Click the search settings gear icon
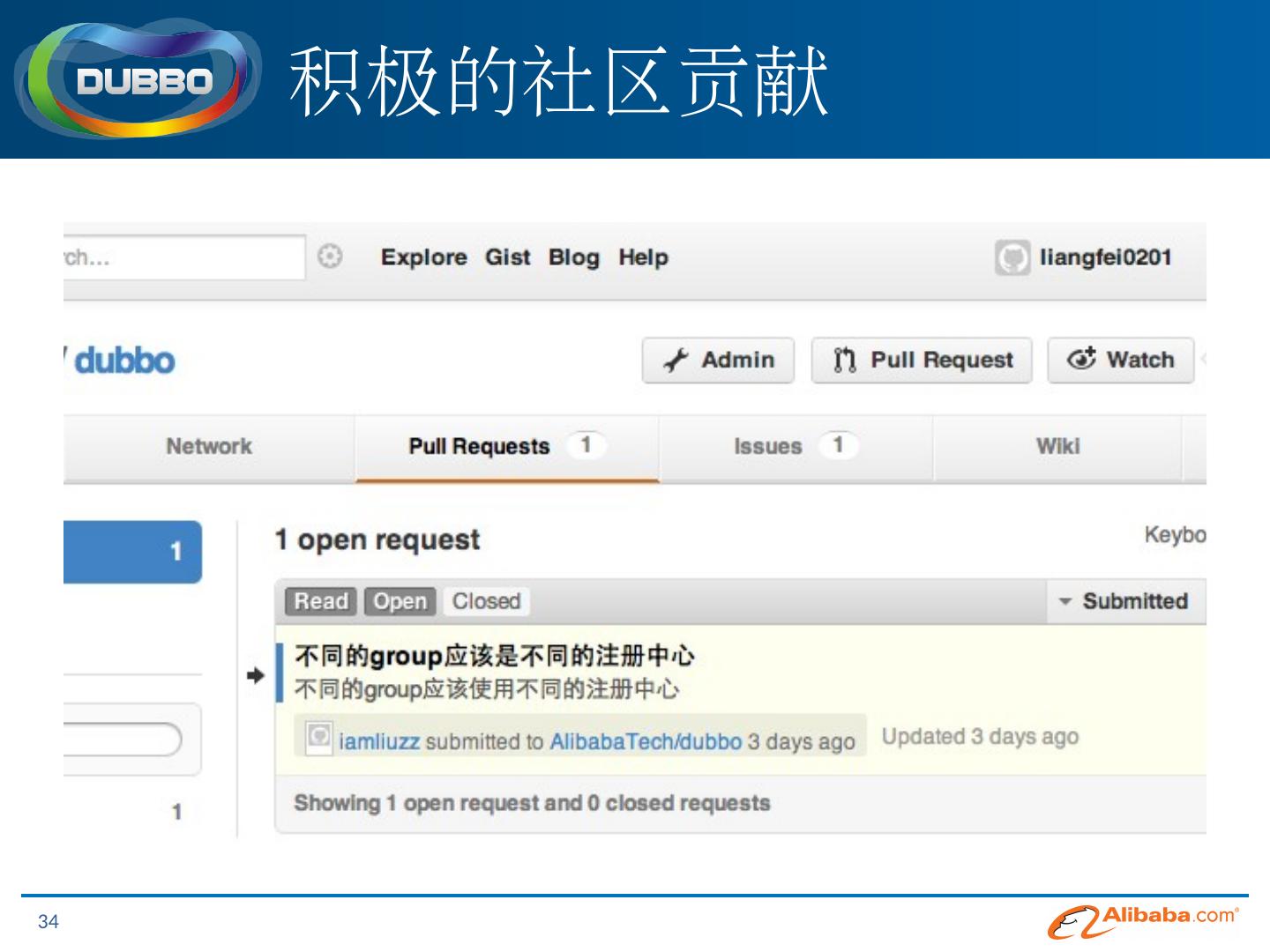The image size is (1270, 952). click(x=330, y=257)
